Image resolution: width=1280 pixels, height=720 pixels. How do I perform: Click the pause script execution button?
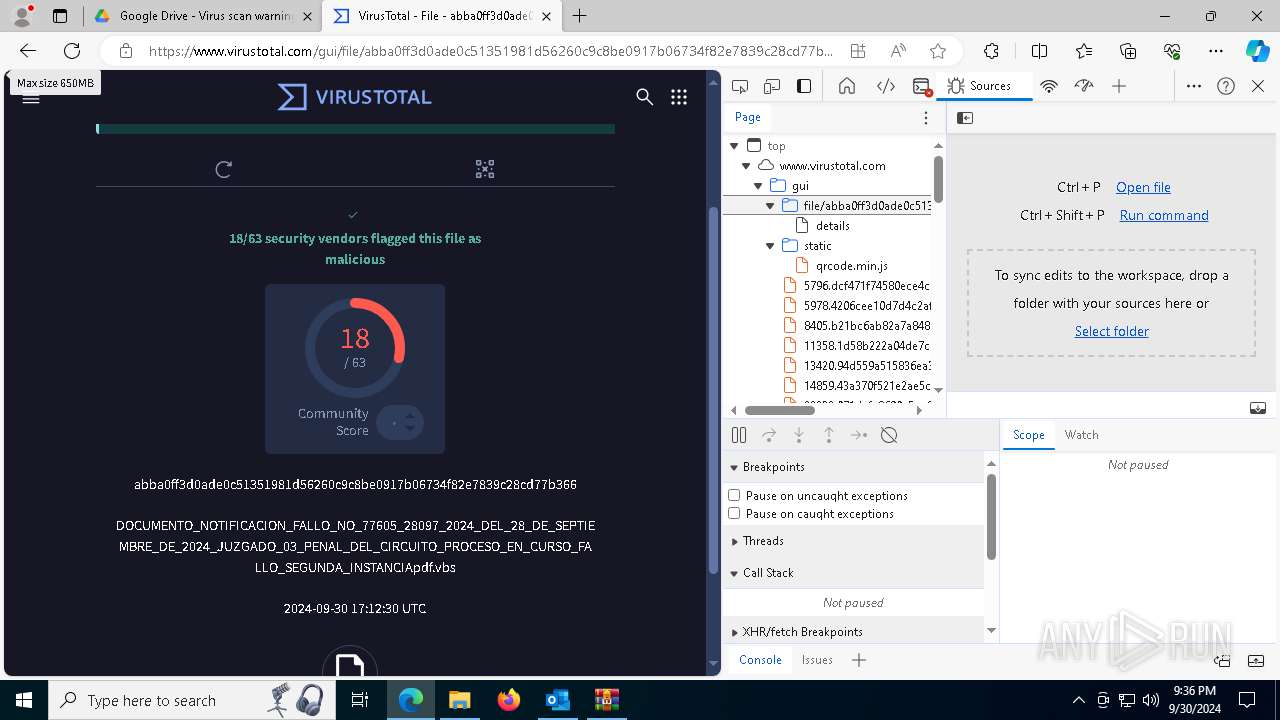coord(739,435)
